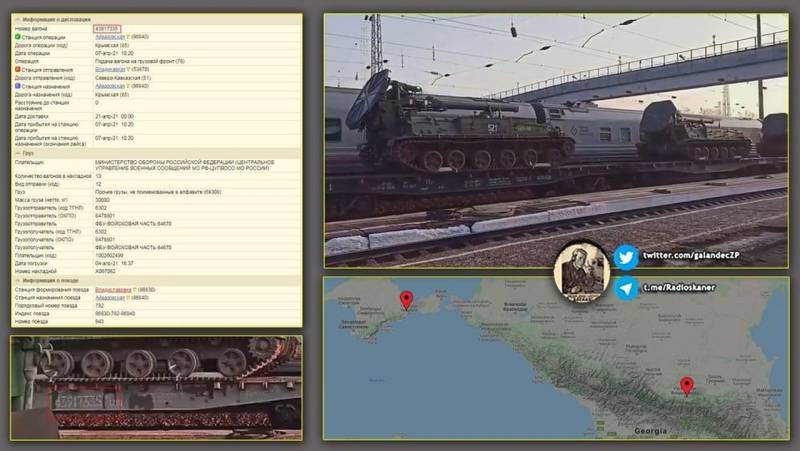Click the green 'Станция операции' icon

pos(17,37)
